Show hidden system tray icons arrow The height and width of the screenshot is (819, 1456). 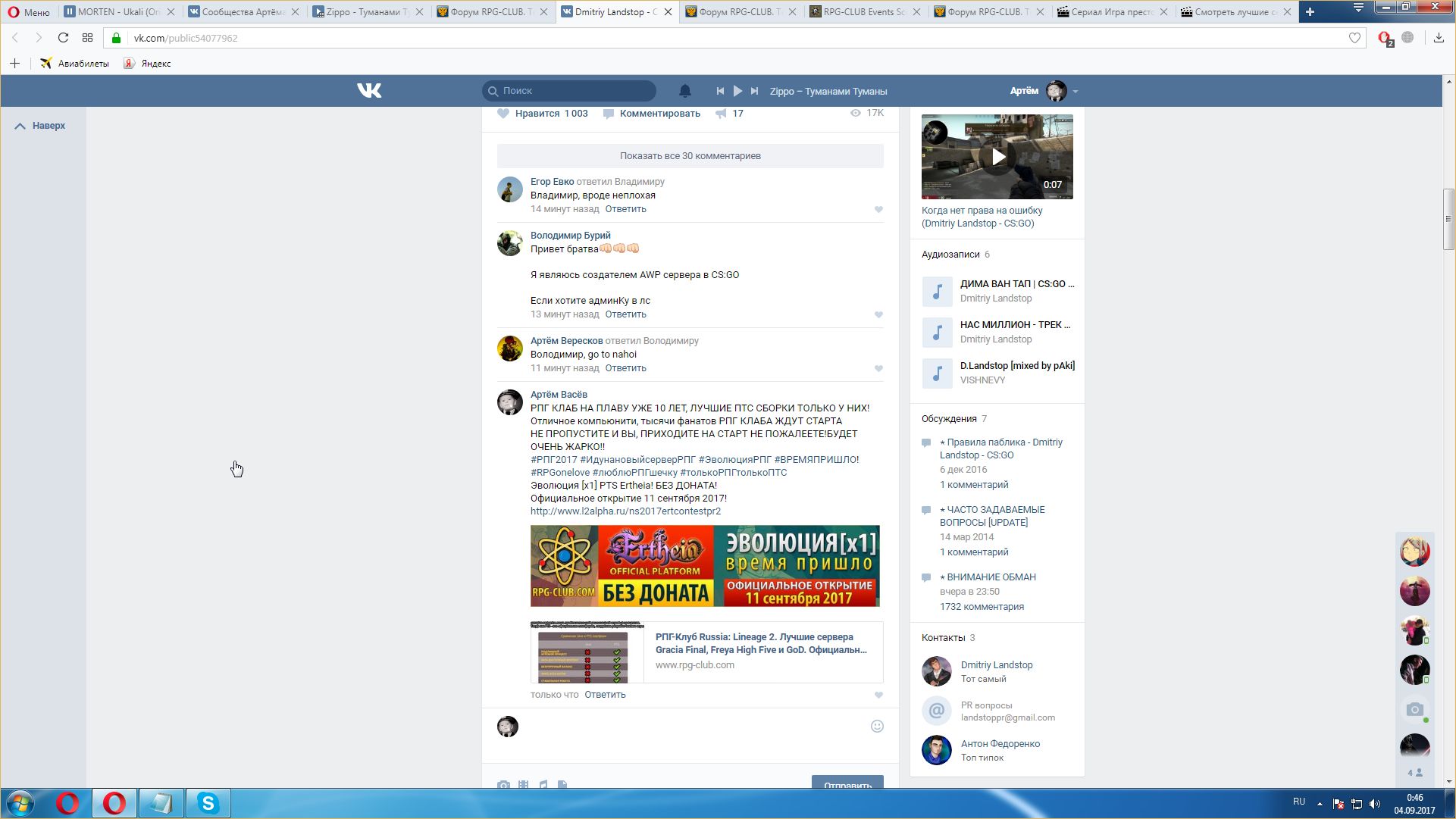pos(1320,804)
